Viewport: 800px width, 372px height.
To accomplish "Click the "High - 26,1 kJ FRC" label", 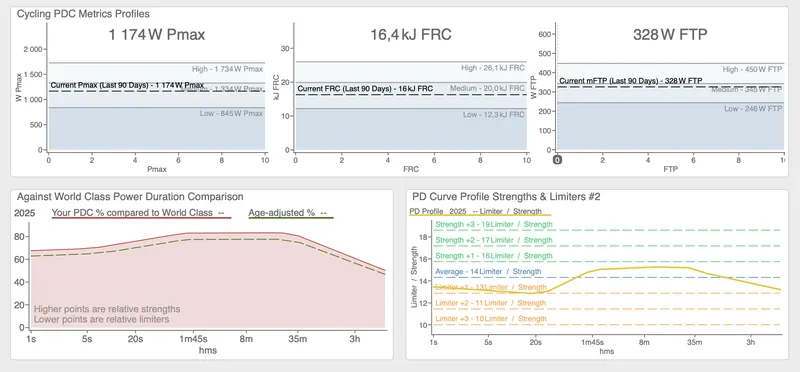I will [x=493, y=68].
